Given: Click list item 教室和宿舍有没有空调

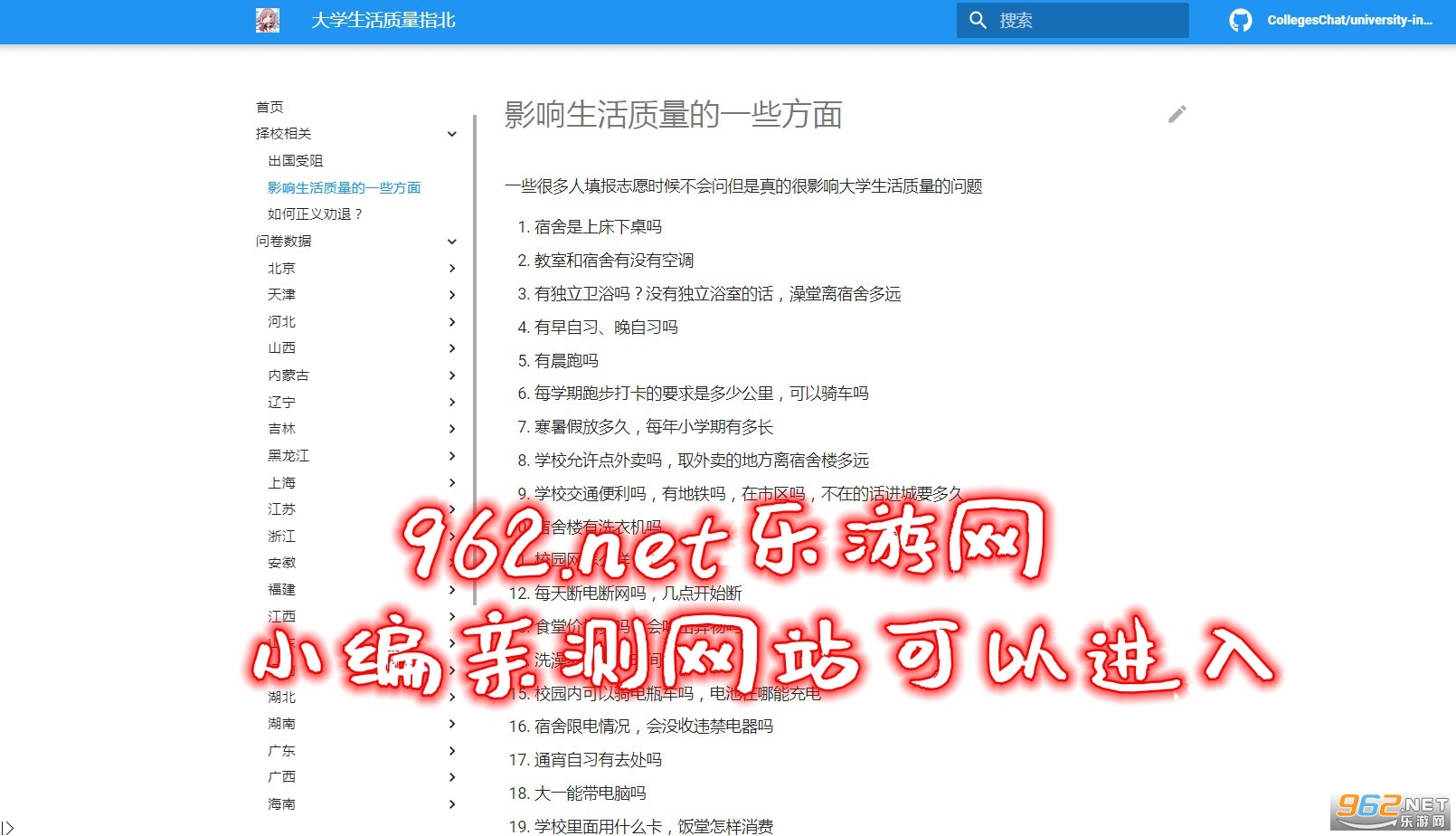Looking at the screenshot, I should tap(614, 261).
